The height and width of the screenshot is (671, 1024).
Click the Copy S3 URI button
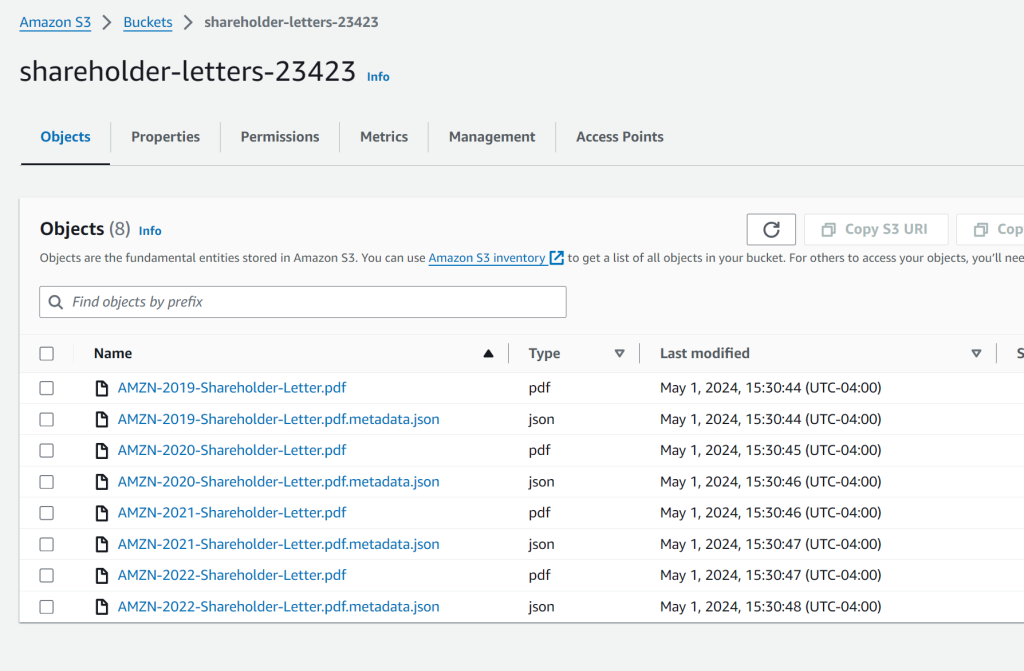876,229
